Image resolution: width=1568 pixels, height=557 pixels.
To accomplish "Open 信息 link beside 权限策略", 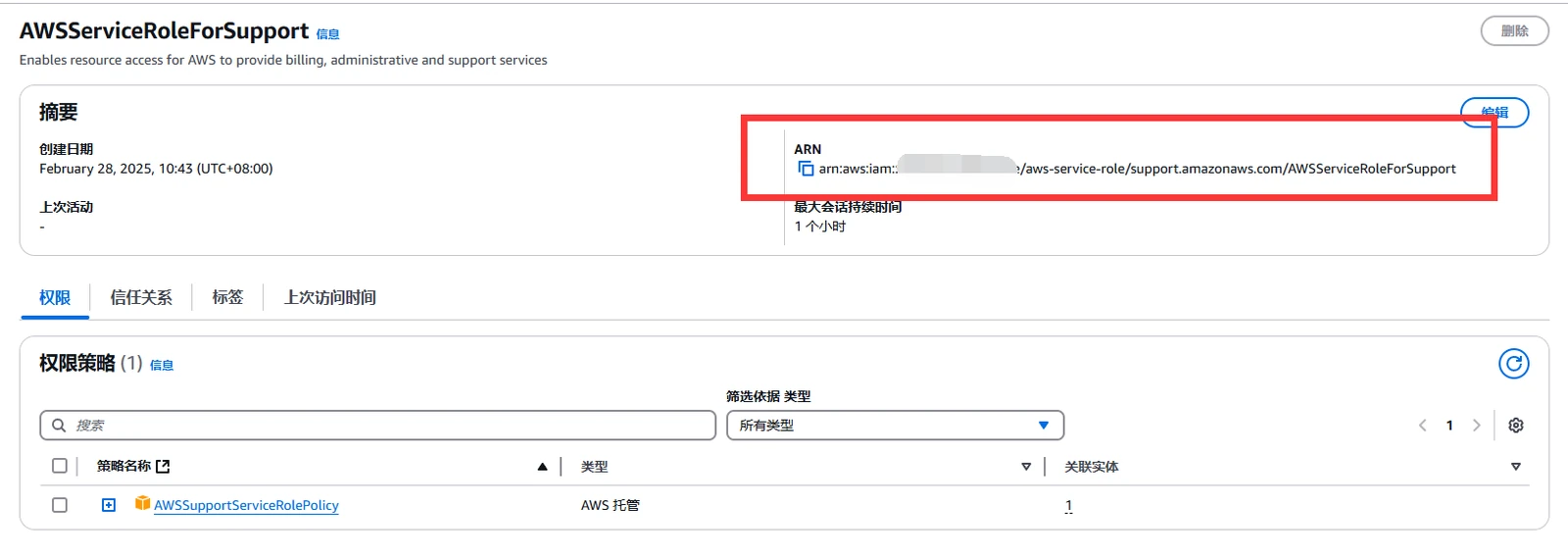I will (162, 365).
